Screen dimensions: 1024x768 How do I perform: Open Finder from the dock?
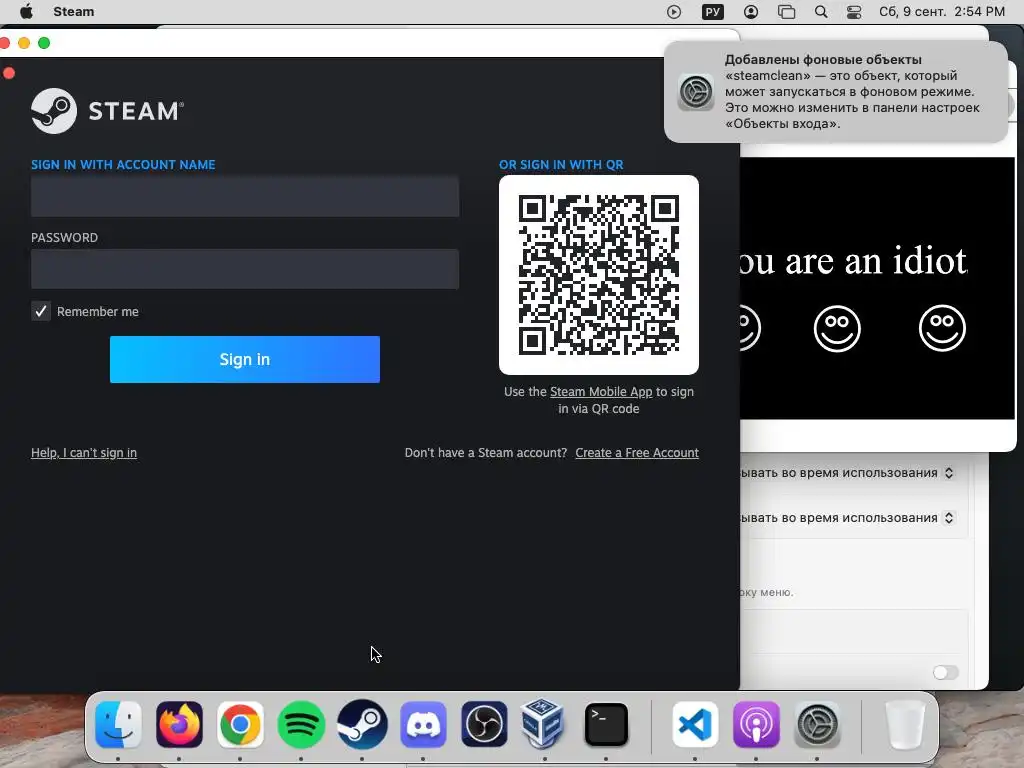[118, 724]
